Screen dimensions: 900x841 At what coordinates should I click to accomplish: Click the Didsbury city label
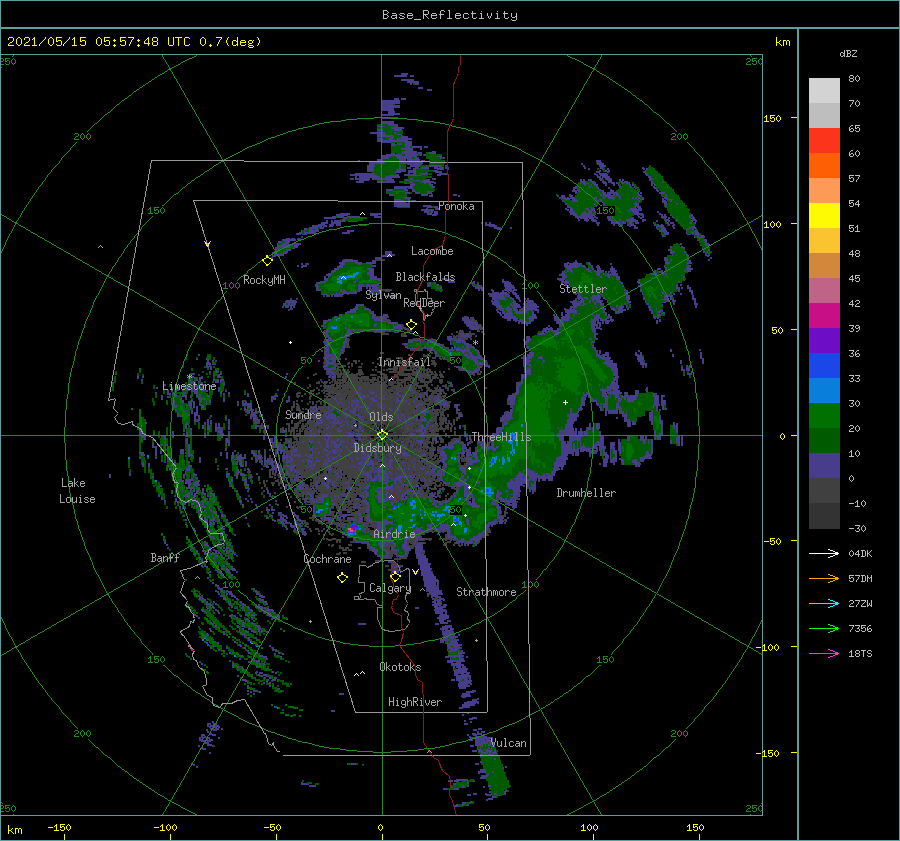pos(378,448)
